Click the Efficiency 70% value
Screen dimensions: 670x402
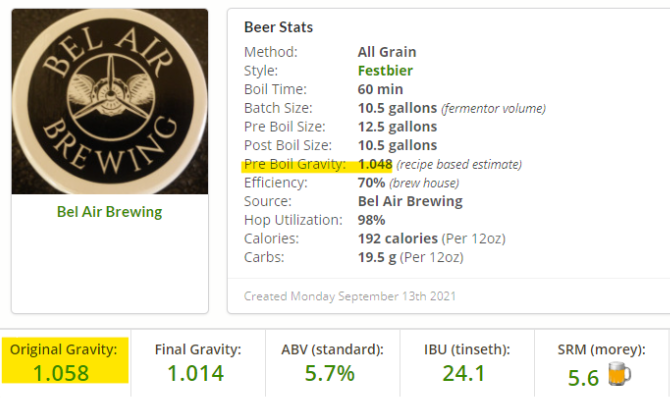375,183
